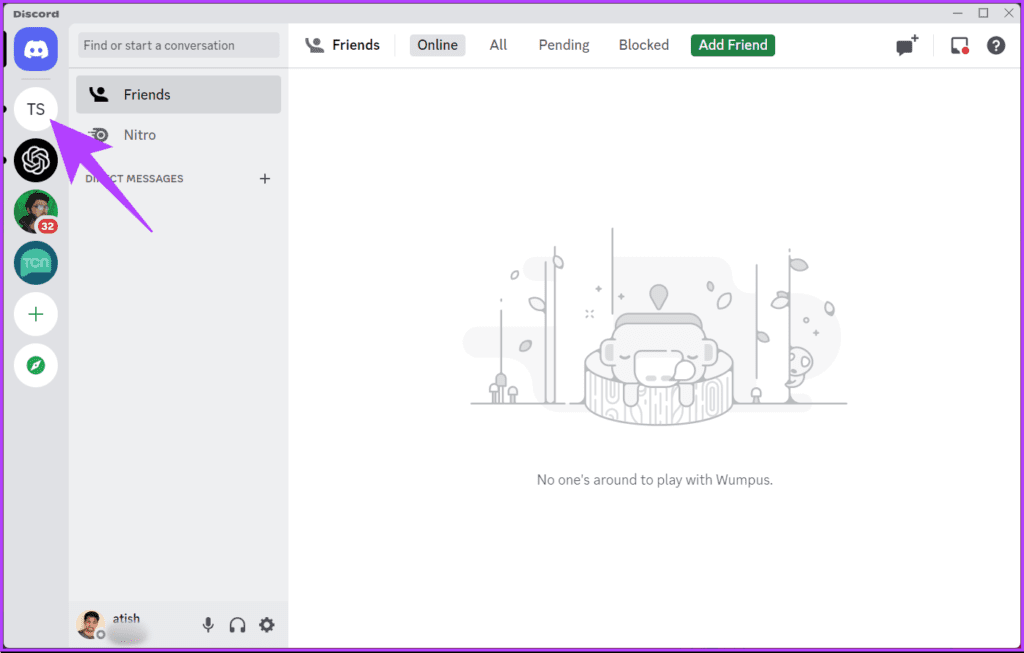Click Find or start a conversation field
Screen dimensions: 1024x653
click(179, 45)
